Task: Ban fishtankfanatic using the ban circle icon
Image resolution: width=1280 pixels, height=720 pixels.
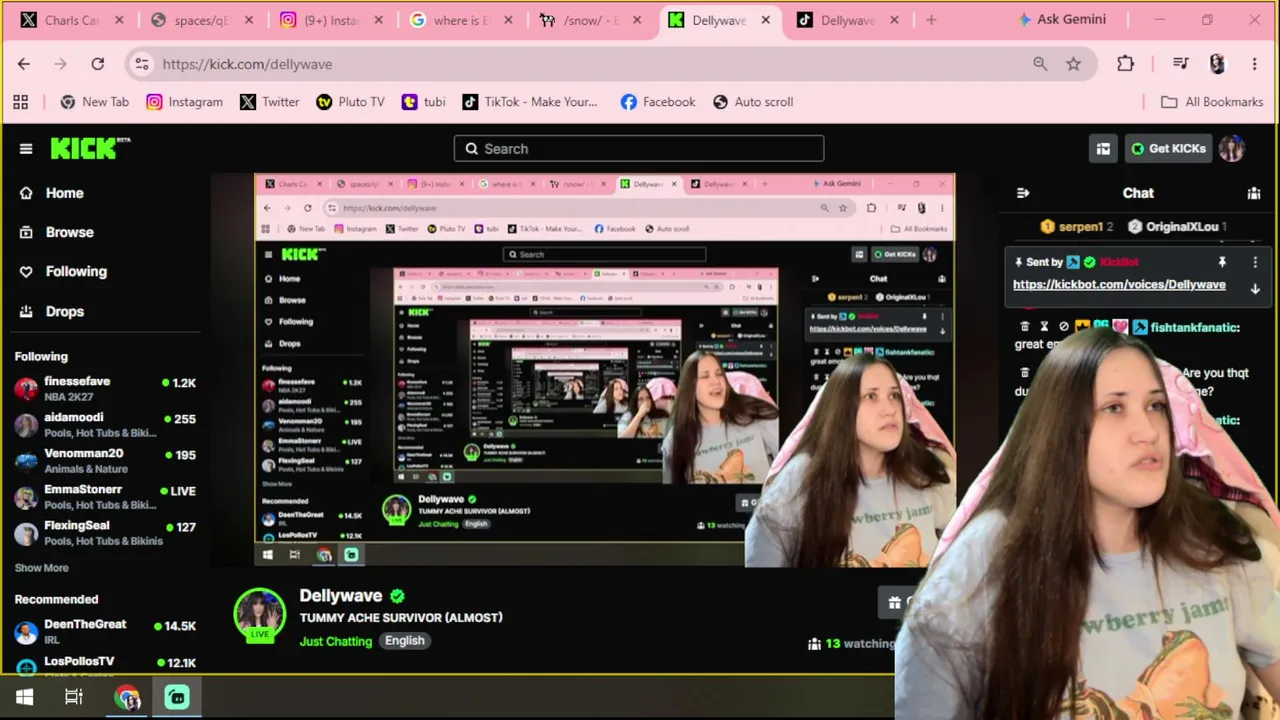Action: pyautogui.click(x=1064, y=327)
